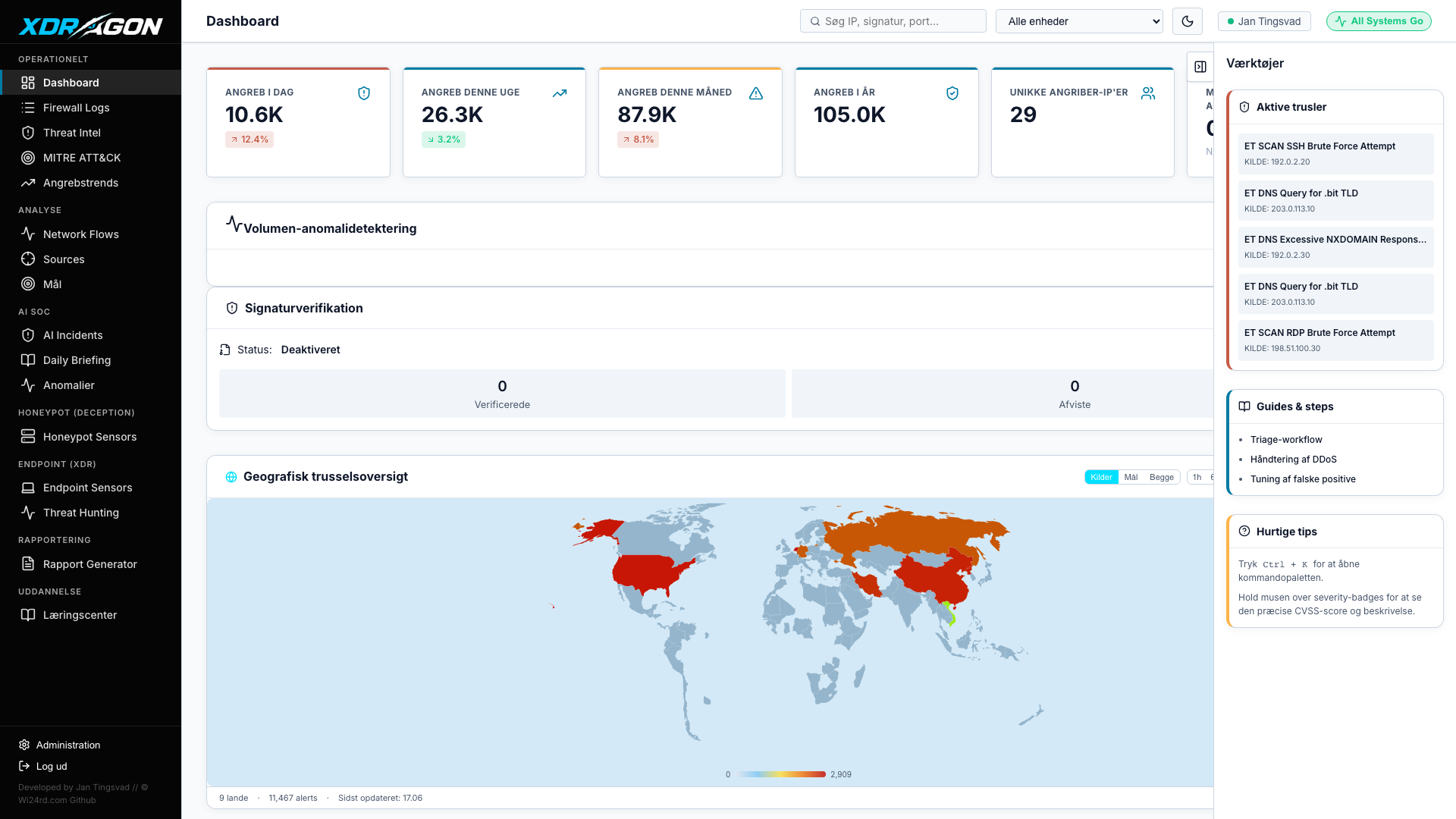Click the Mål bullseye icon in sidebar

[28, 284]
